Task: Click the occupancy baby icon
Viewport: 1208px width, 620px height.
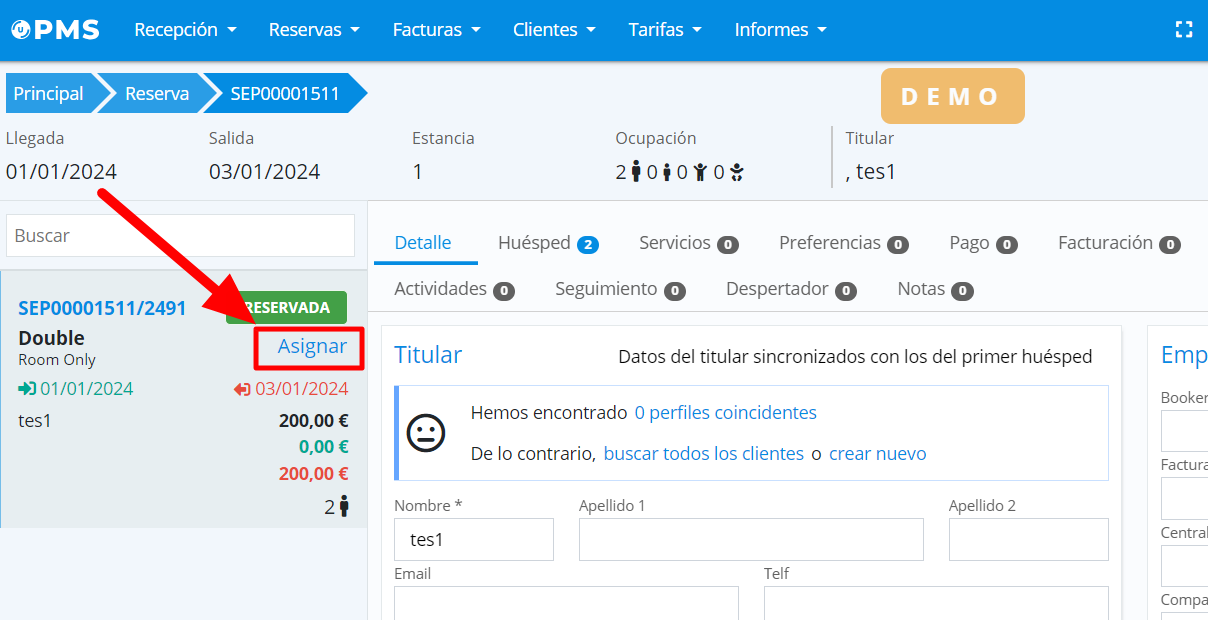Action: point(737,172)
